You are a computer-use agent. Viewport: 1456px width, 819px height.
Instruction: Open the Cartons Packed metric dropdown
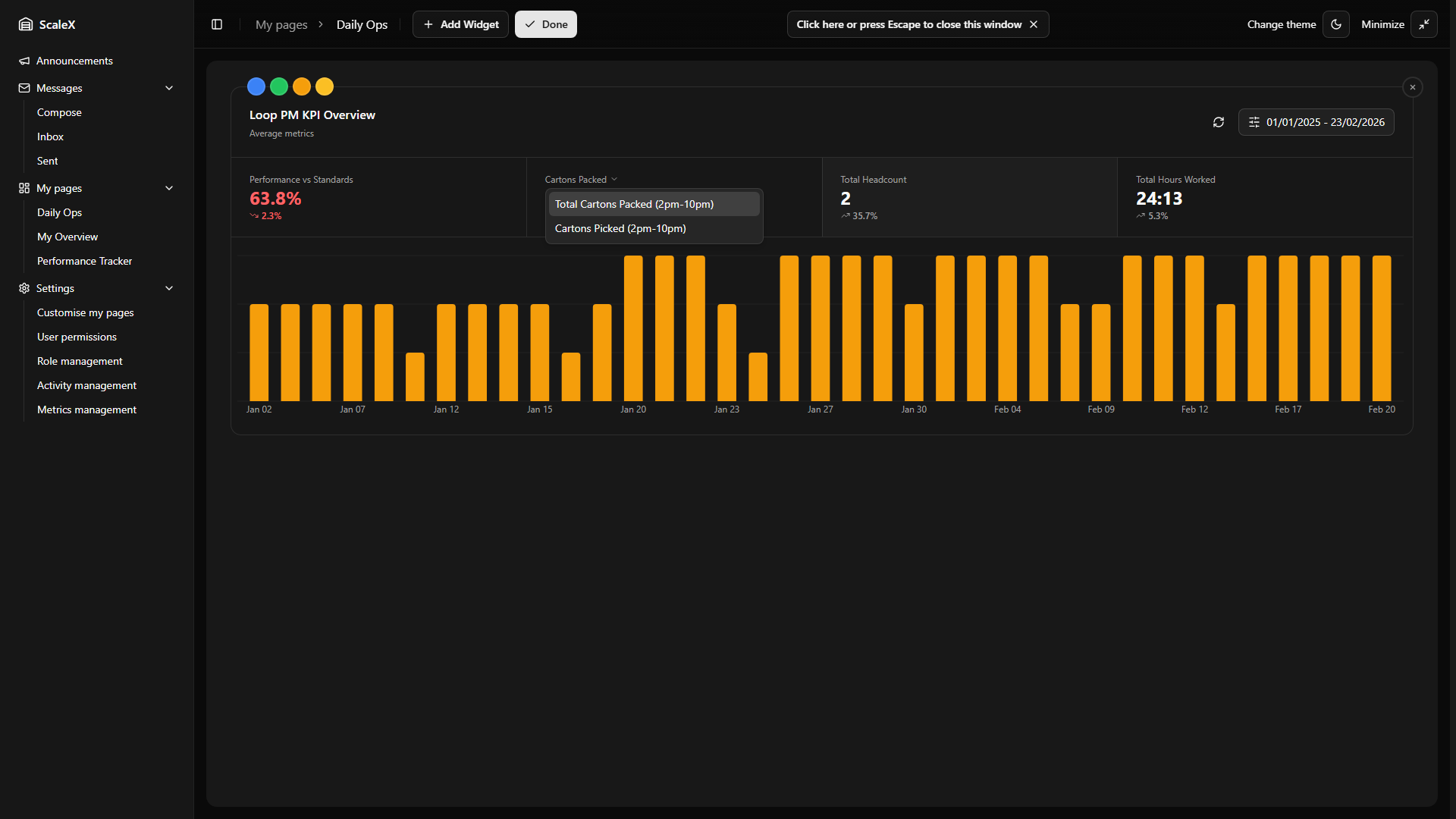[x=581, y=180]
